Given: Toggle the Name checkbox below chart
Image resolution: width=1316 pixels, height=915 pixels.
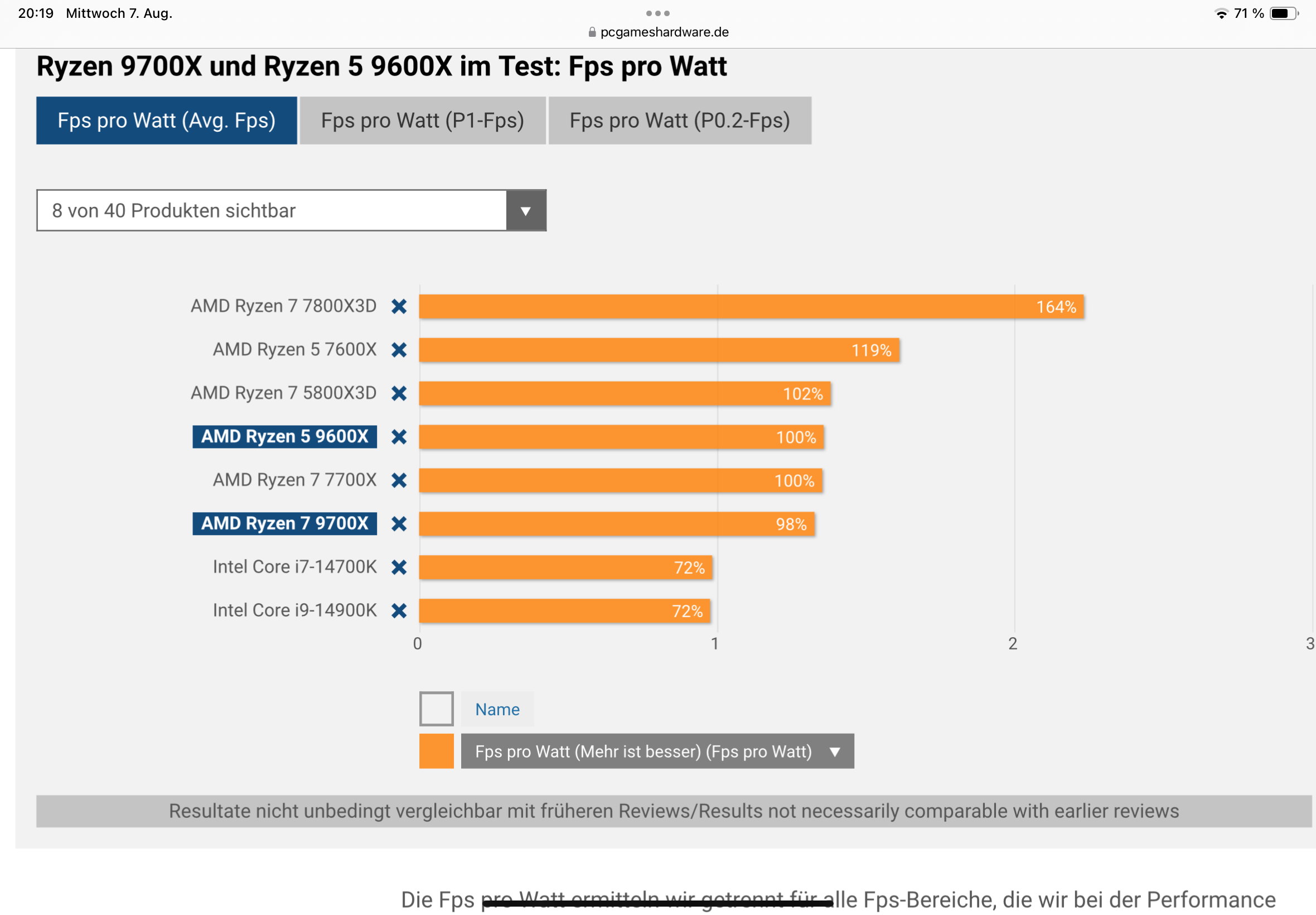Looking at the screenshot, I should tap(436, 709).
